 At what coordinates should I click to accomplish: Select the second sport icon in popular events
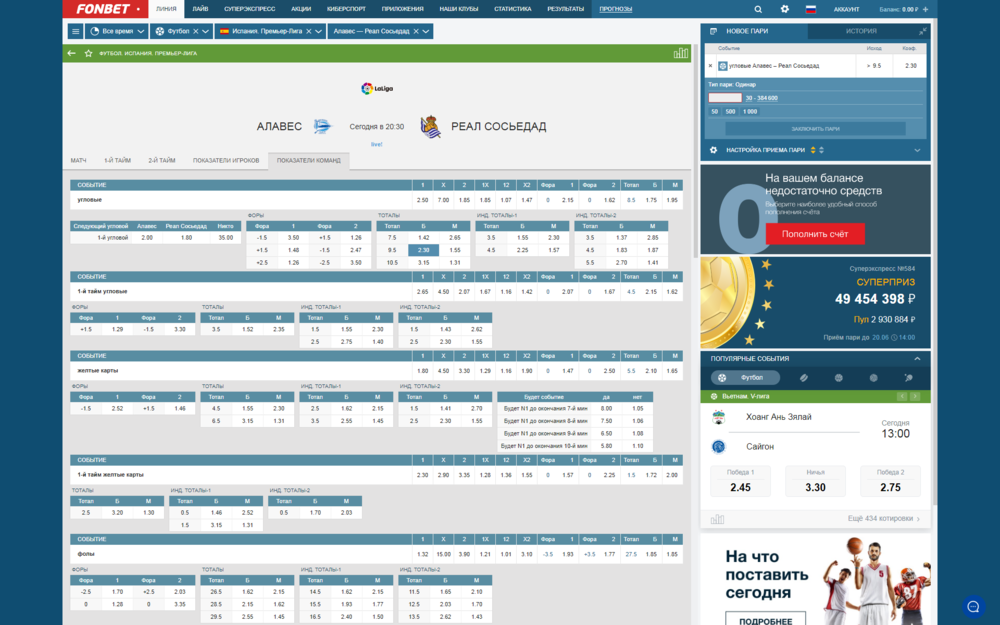(804, 378)
